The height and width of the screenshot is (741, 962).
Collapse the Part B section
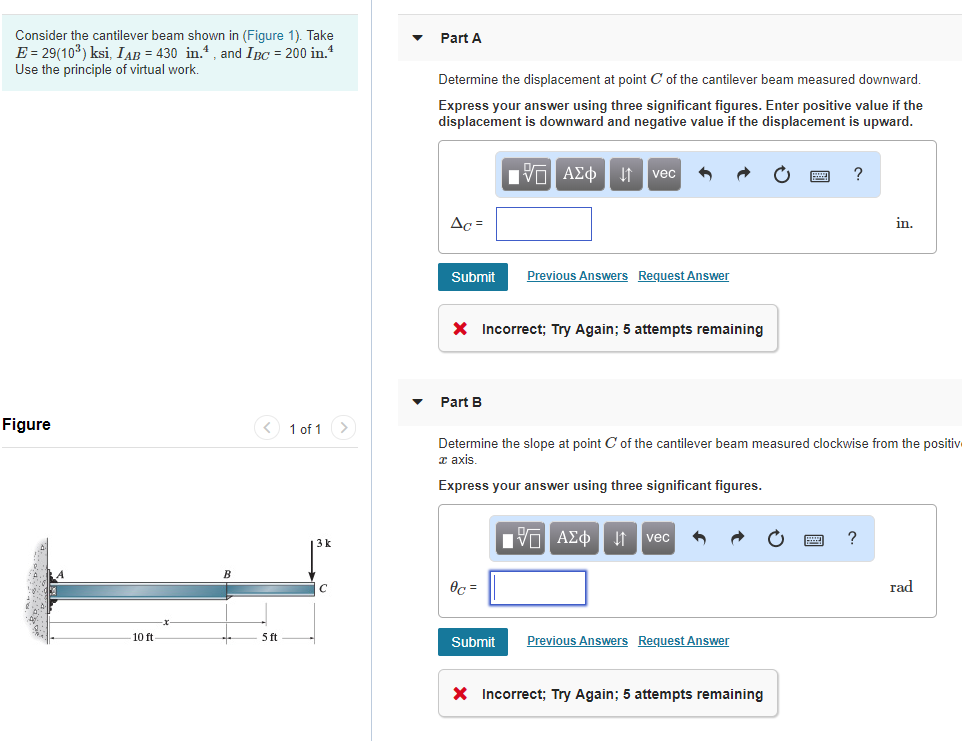[418, 402]
